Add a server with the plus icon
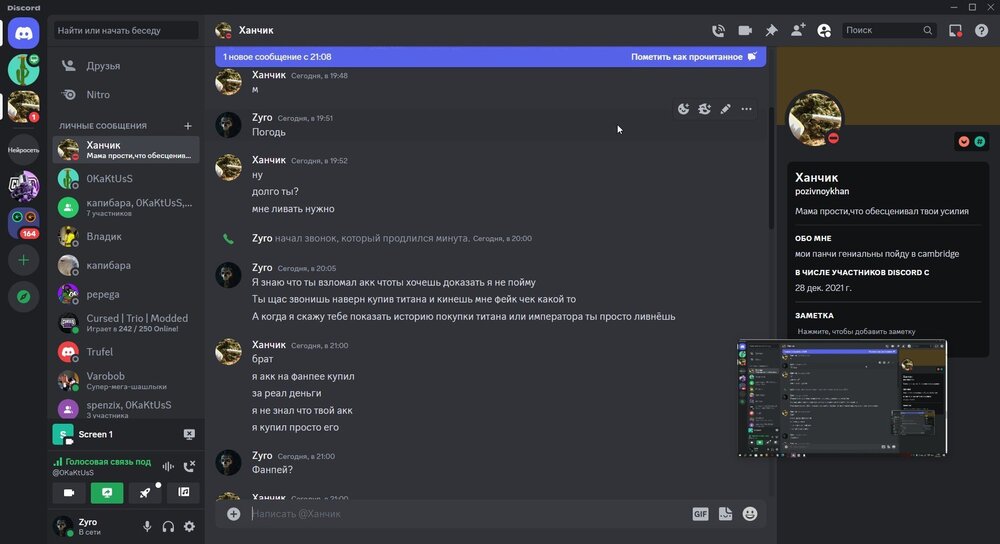1000x544 pixels. [x=24, y=260]
